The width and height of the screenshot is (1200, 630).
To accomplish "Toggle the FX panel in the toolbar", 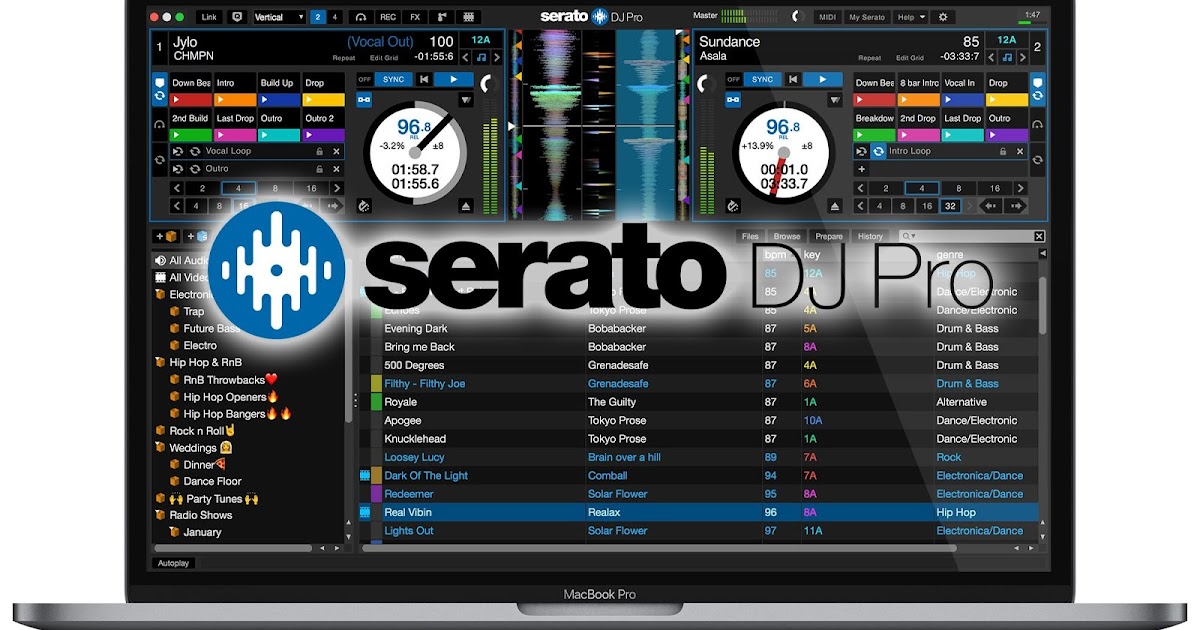I will tap(413, 16).
